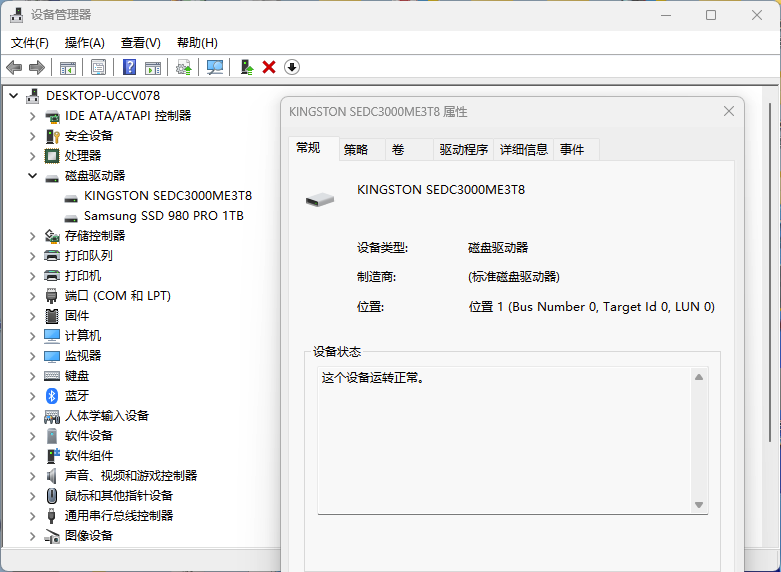This screenshot has width=781, height=572.
Task: Click the red X uninstall device icon
Action: pyautogui.click(x=269, y=67)
